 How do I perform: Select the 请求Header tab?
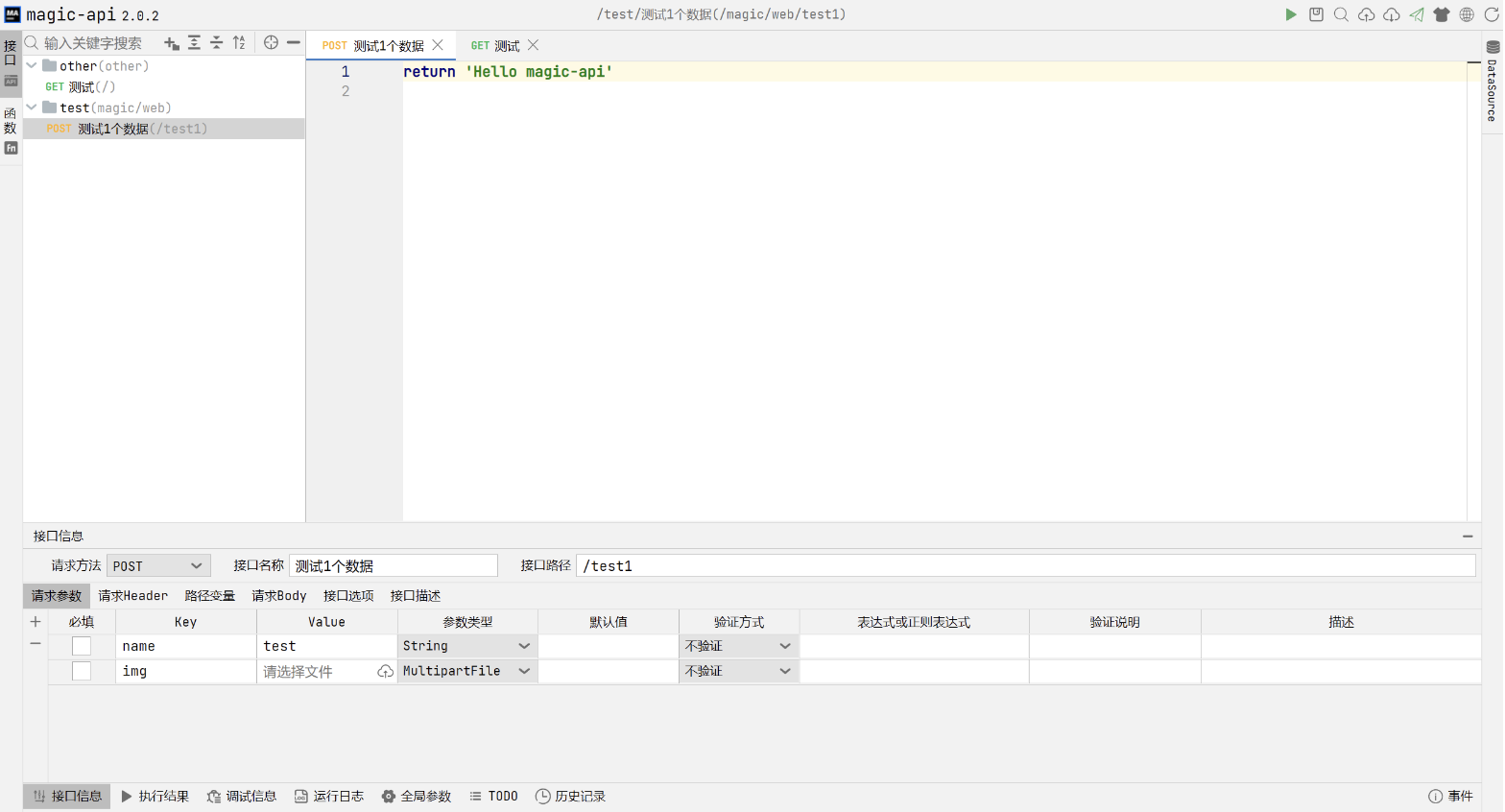(x=132, y=596)
